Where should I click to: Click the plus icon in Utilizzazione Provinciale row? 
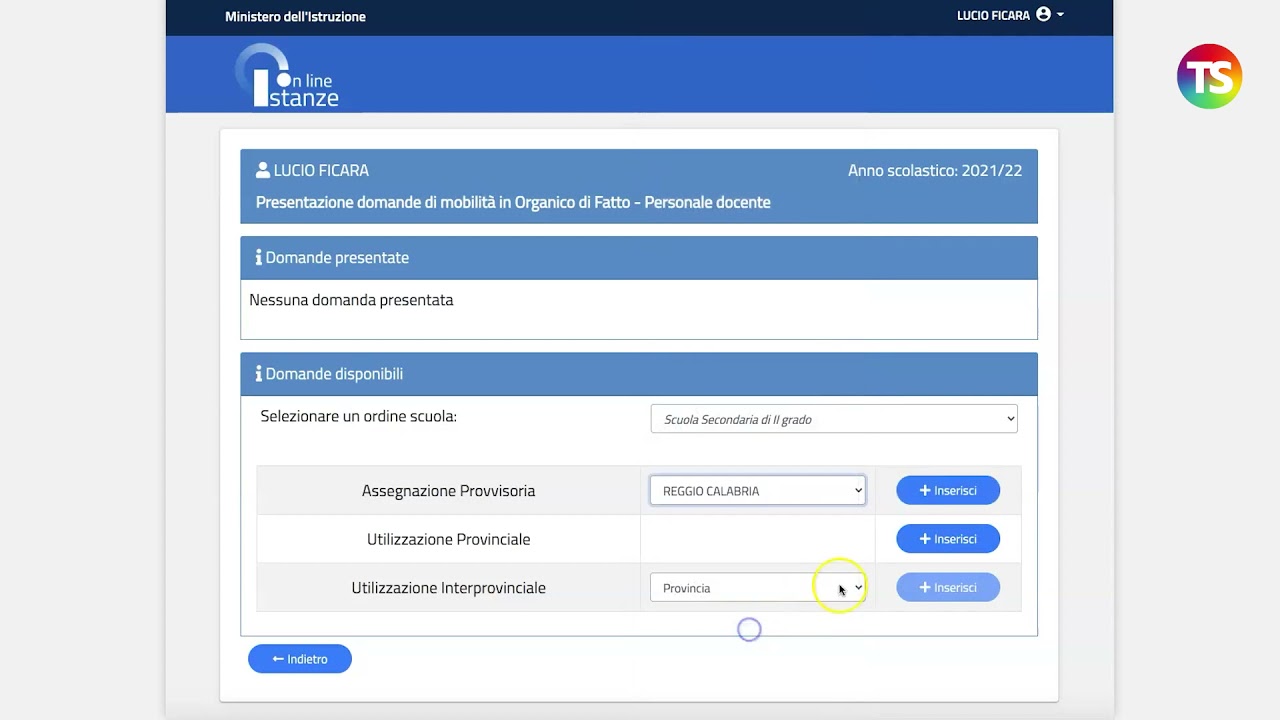[925, 539]
